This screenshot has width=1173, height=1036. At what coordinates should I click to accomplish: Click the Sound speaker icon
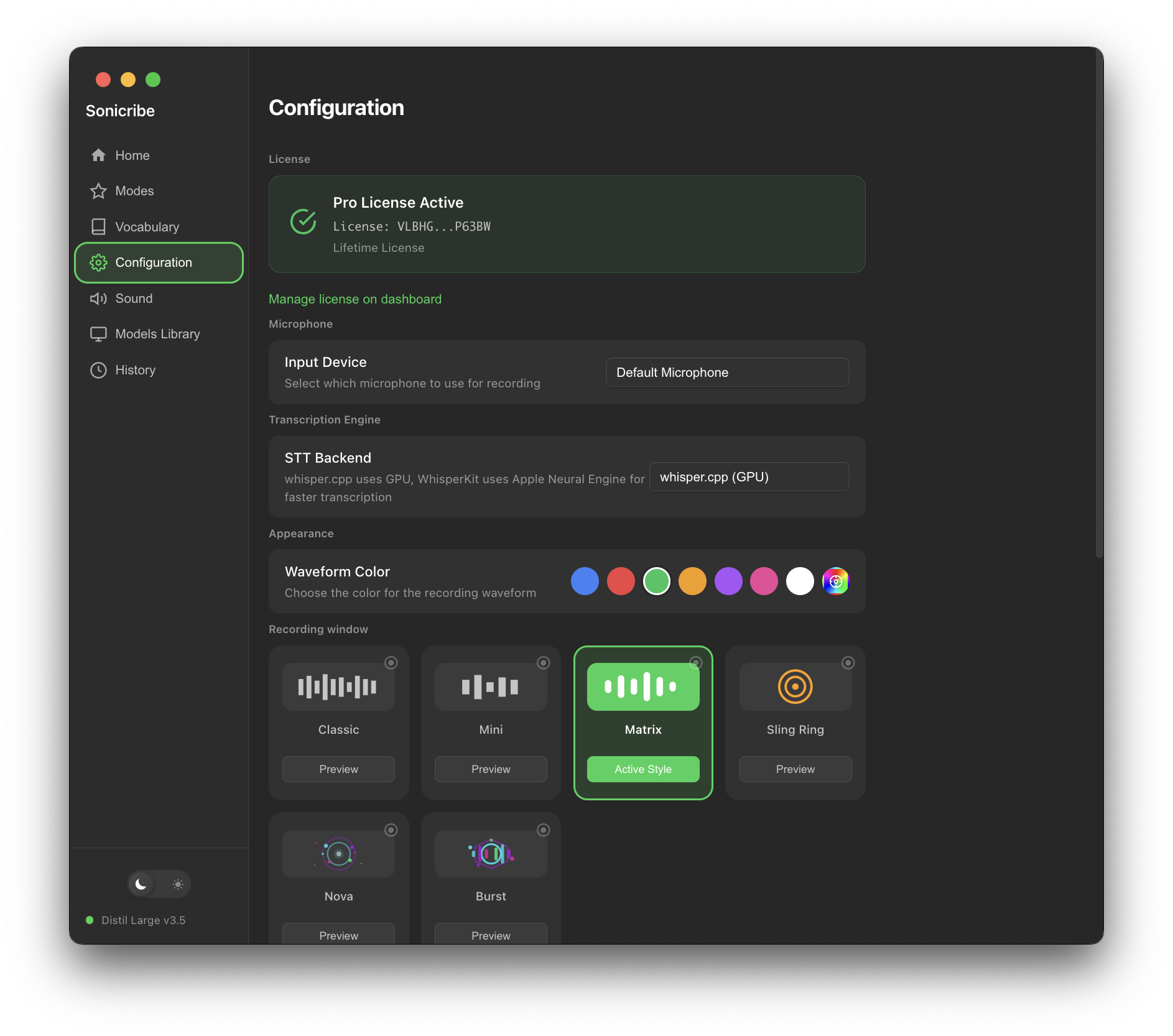[98, 298]
